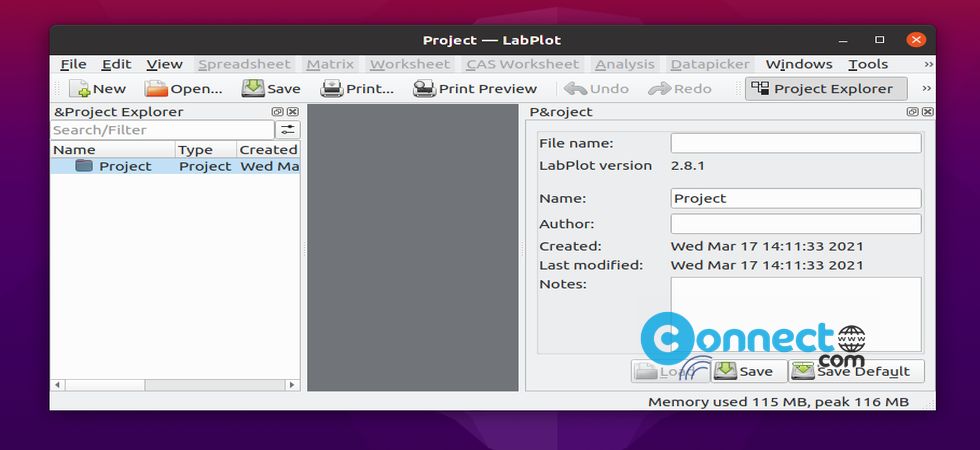Open the Windows menu
The height and width of the screenshot is (450, 980).
(799, 64)
